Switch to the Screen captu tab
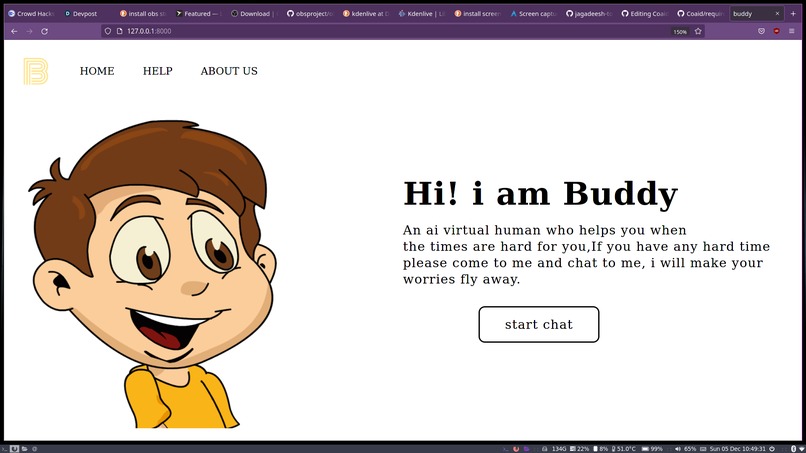Image resolution: width=806 pixels, height=453 pixels. [533, 14]
